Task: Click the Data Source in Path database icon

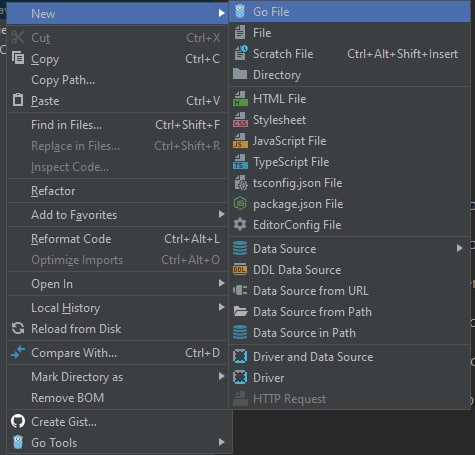Action: [x=240, y=333]
